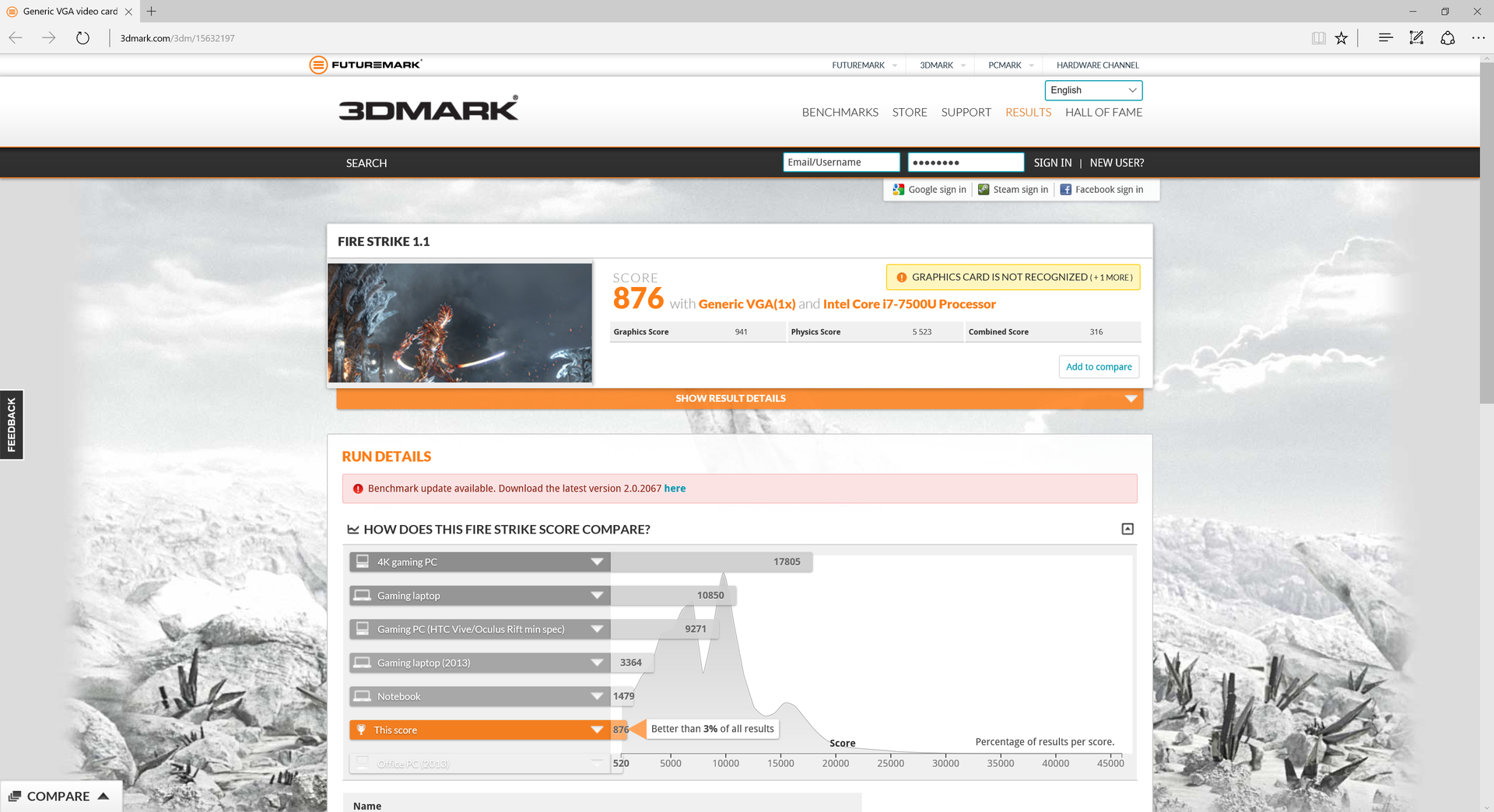
Task: Click the 4K gaming PC monitor icon
Action: (x=362, y=562)
